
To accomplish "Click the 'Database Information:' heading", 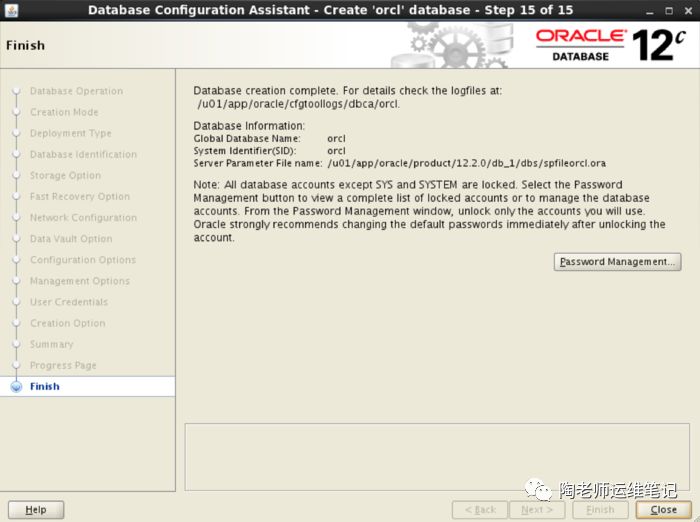I will pos(249,126).
